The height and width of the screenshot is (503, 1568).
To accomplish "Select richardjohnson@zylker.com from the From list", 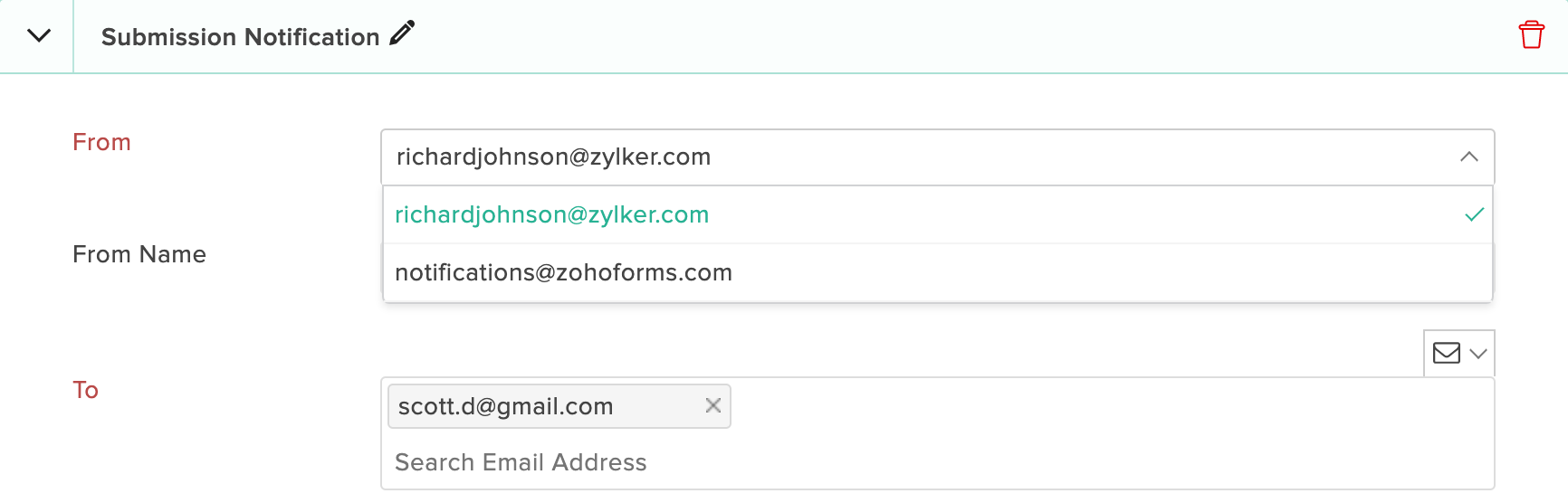I will coord(551,214).
